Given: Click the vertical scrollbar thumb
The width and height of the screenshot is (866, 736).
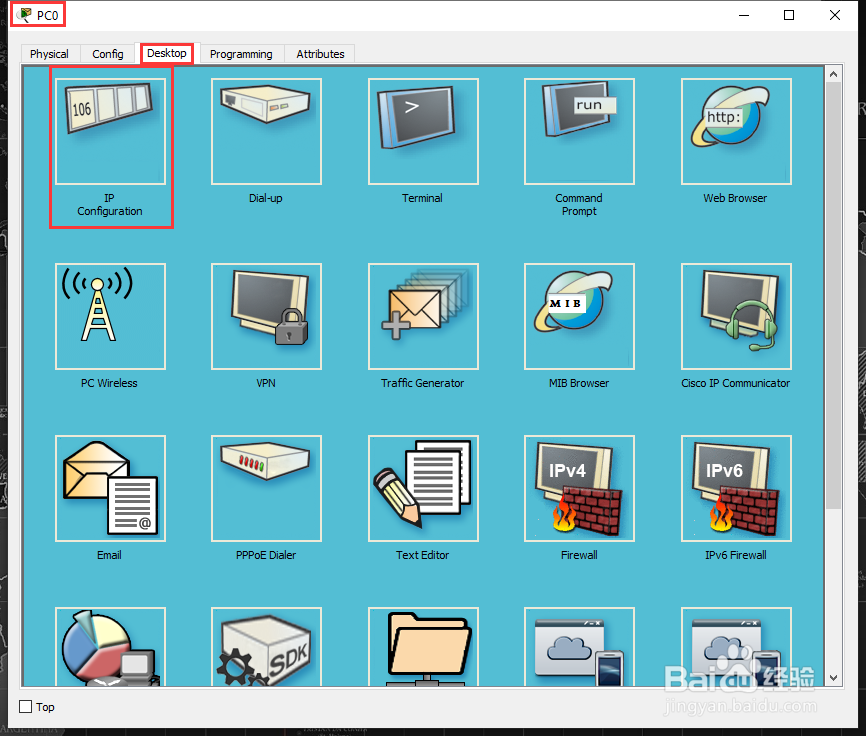Looking at the screenshot, I should coord(833,295).
